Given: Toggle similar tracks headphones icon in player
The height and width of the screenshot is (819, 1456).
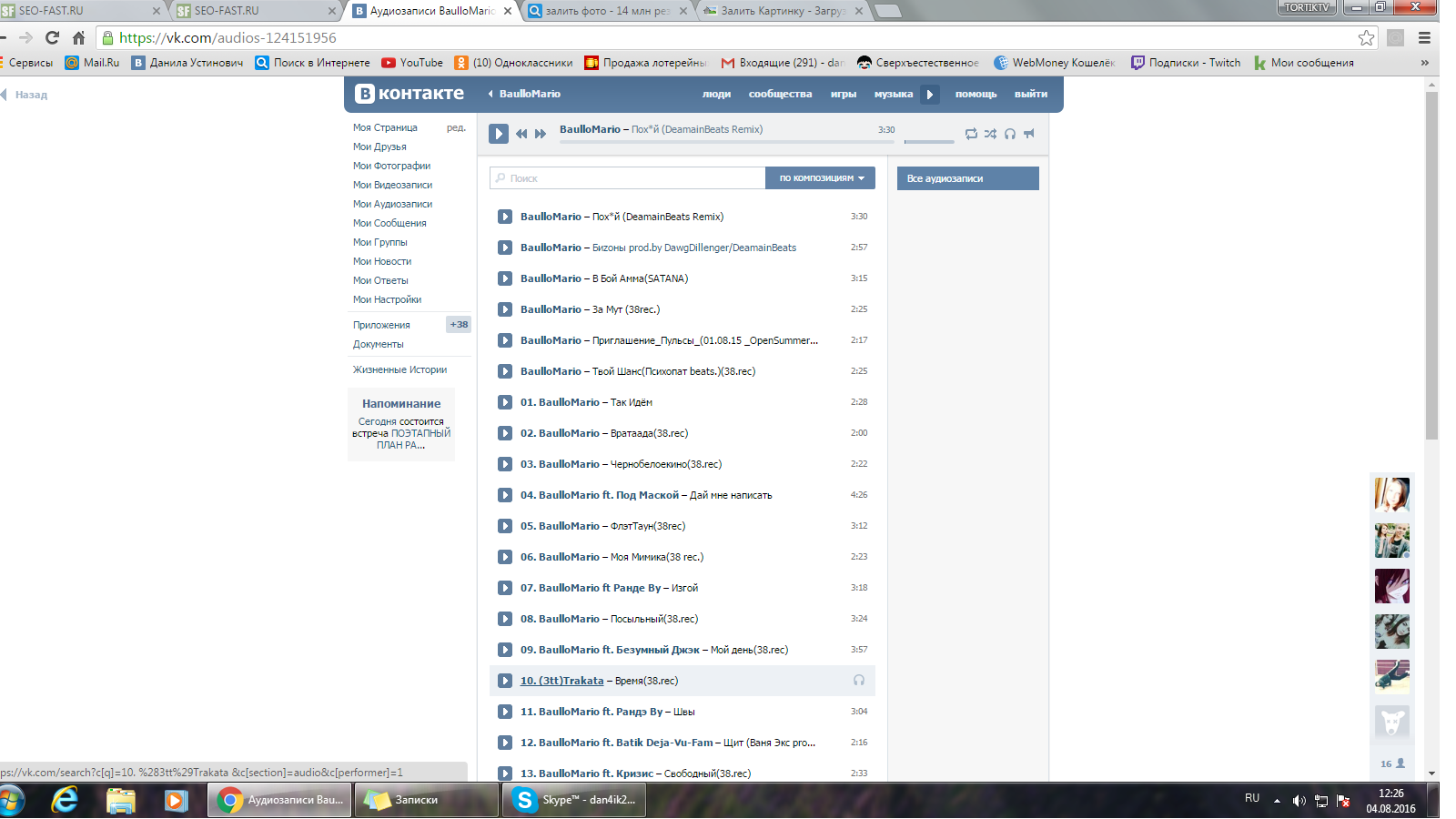Looking at the screenshot, I should 1010,134.
